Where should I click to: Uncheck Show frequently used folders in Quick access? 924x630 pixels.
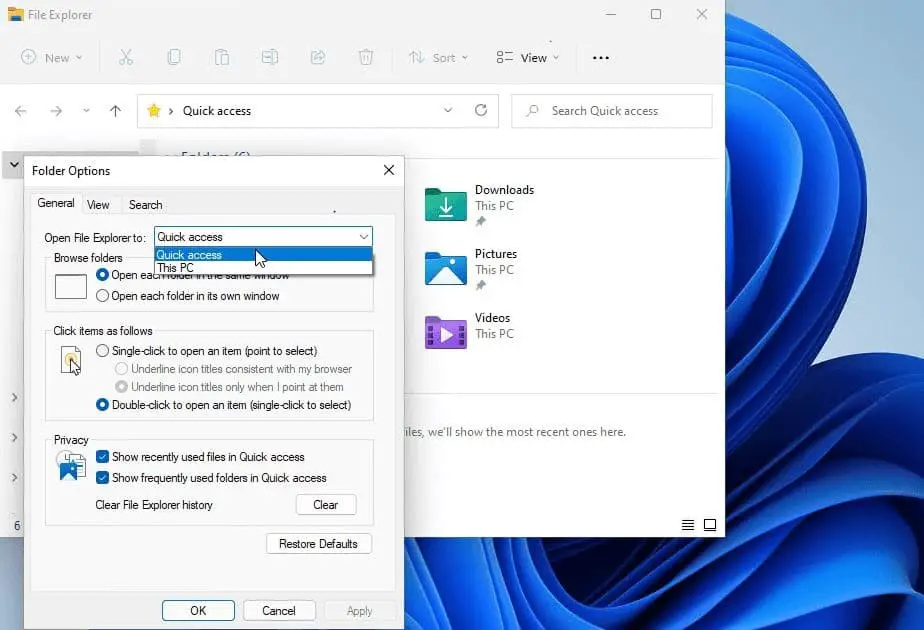[102, 478]
